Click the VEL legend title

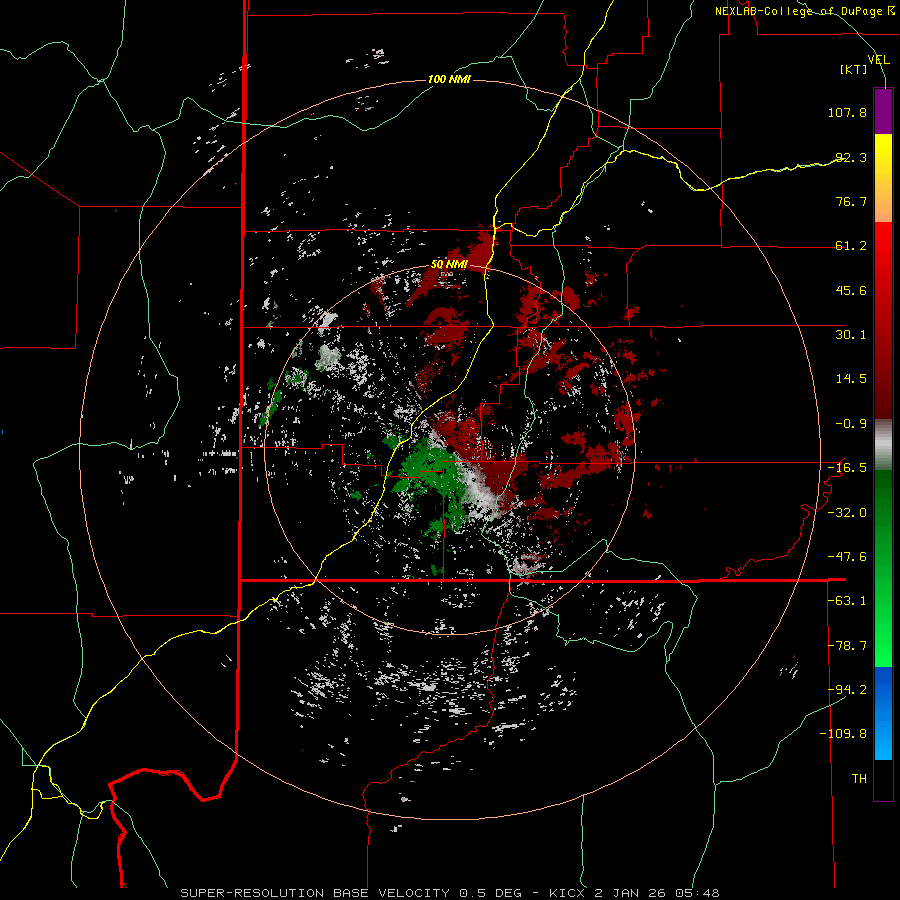click(x=878, y=59)
